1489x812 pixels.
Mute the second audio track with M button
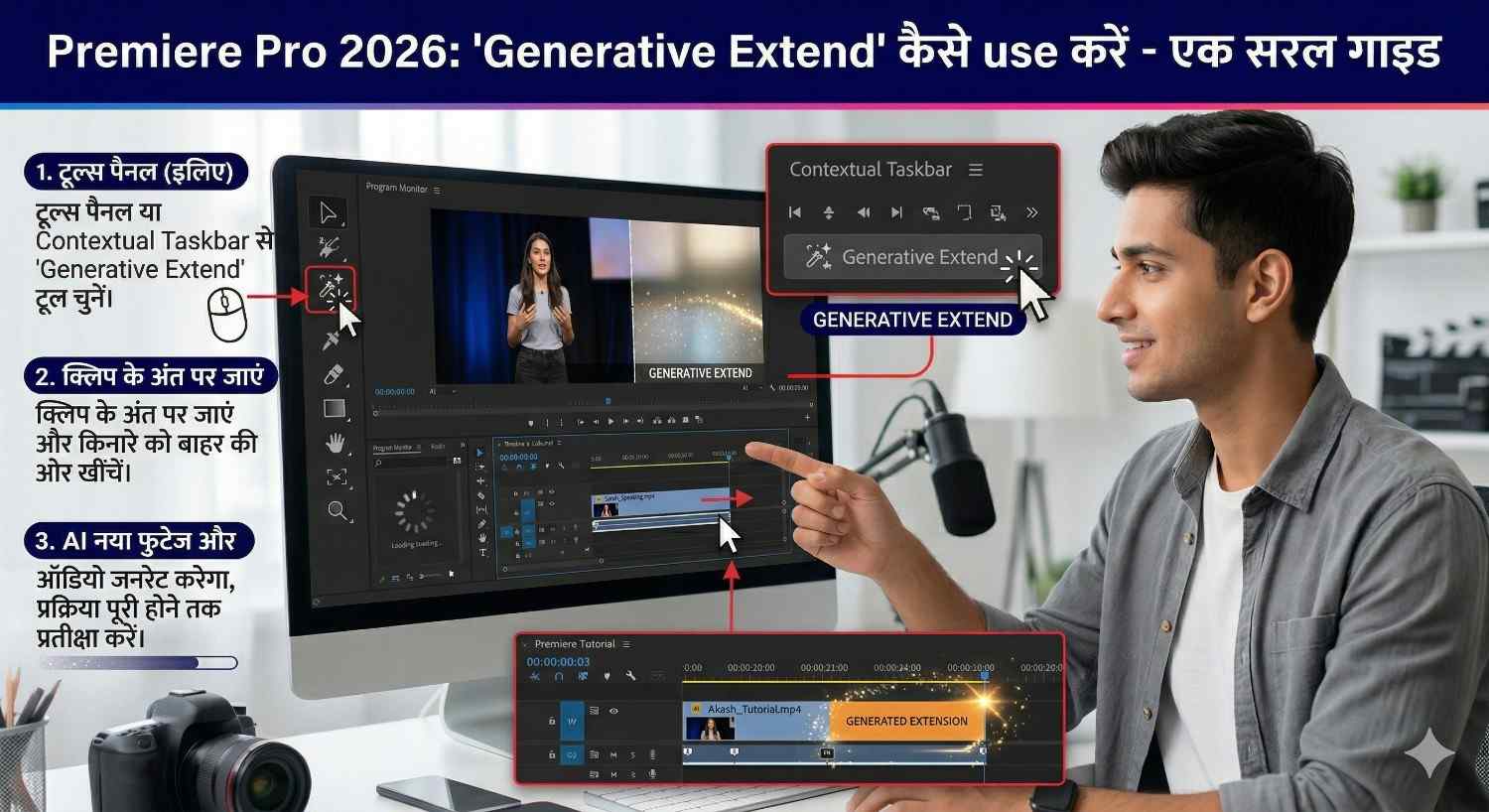[613, 774]
